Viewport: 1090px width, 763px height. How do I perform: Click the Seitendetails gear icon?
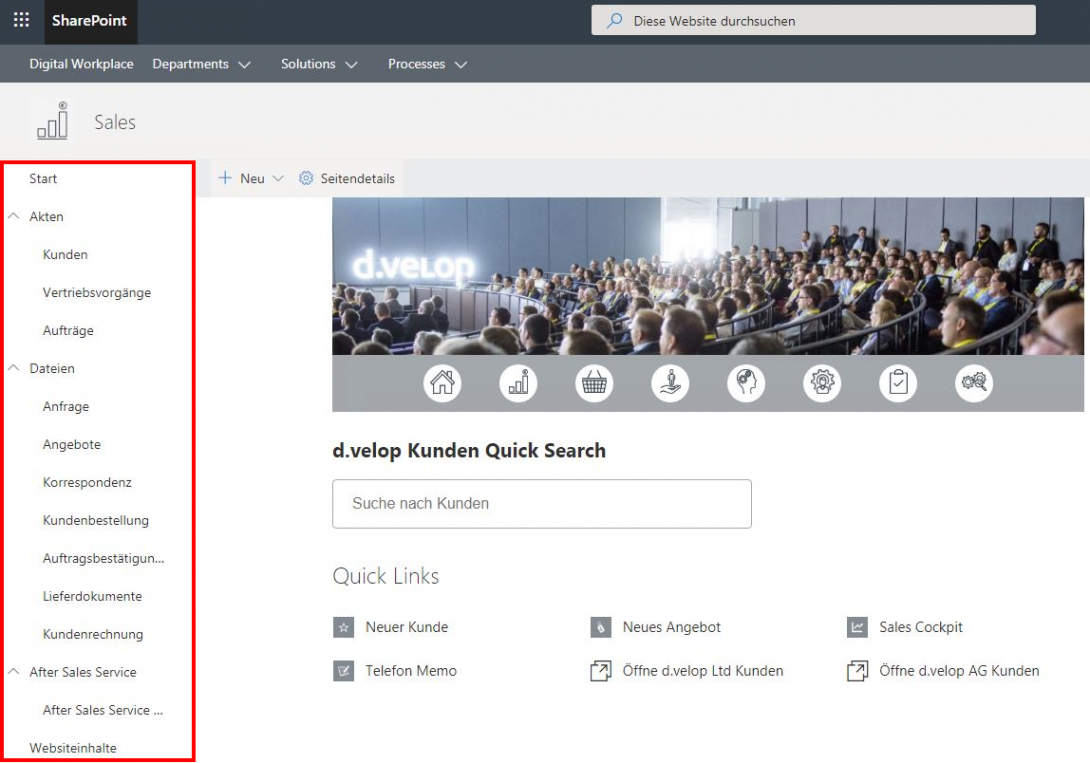pyautogui.click(x=306, y=178)
